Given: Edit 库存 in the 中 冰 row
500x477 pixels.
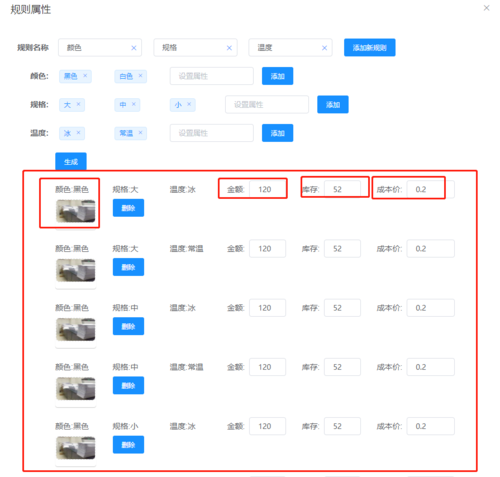Looking at the screenshot, I should [x=342, y=308].
